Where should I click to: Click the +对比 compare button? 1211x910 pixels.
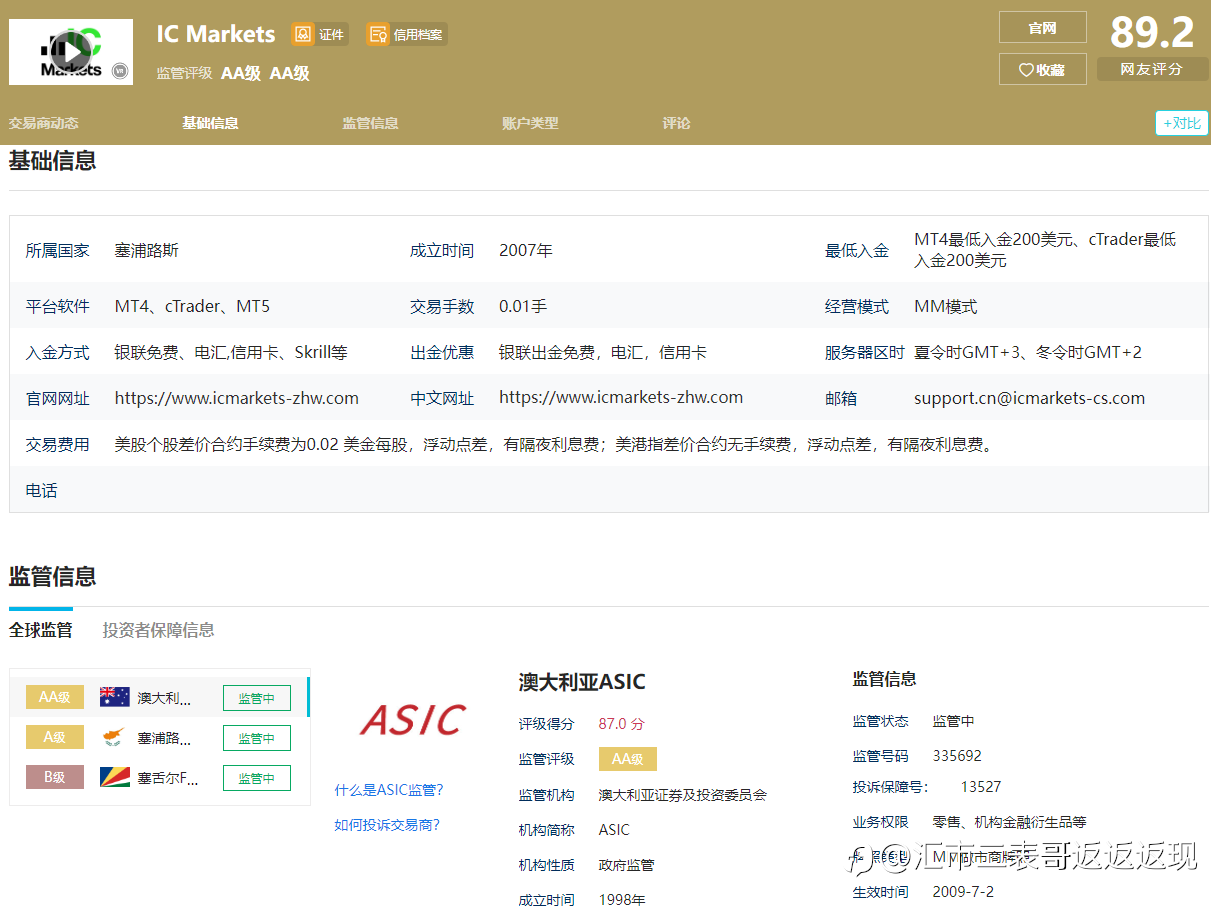(1181, 123)
